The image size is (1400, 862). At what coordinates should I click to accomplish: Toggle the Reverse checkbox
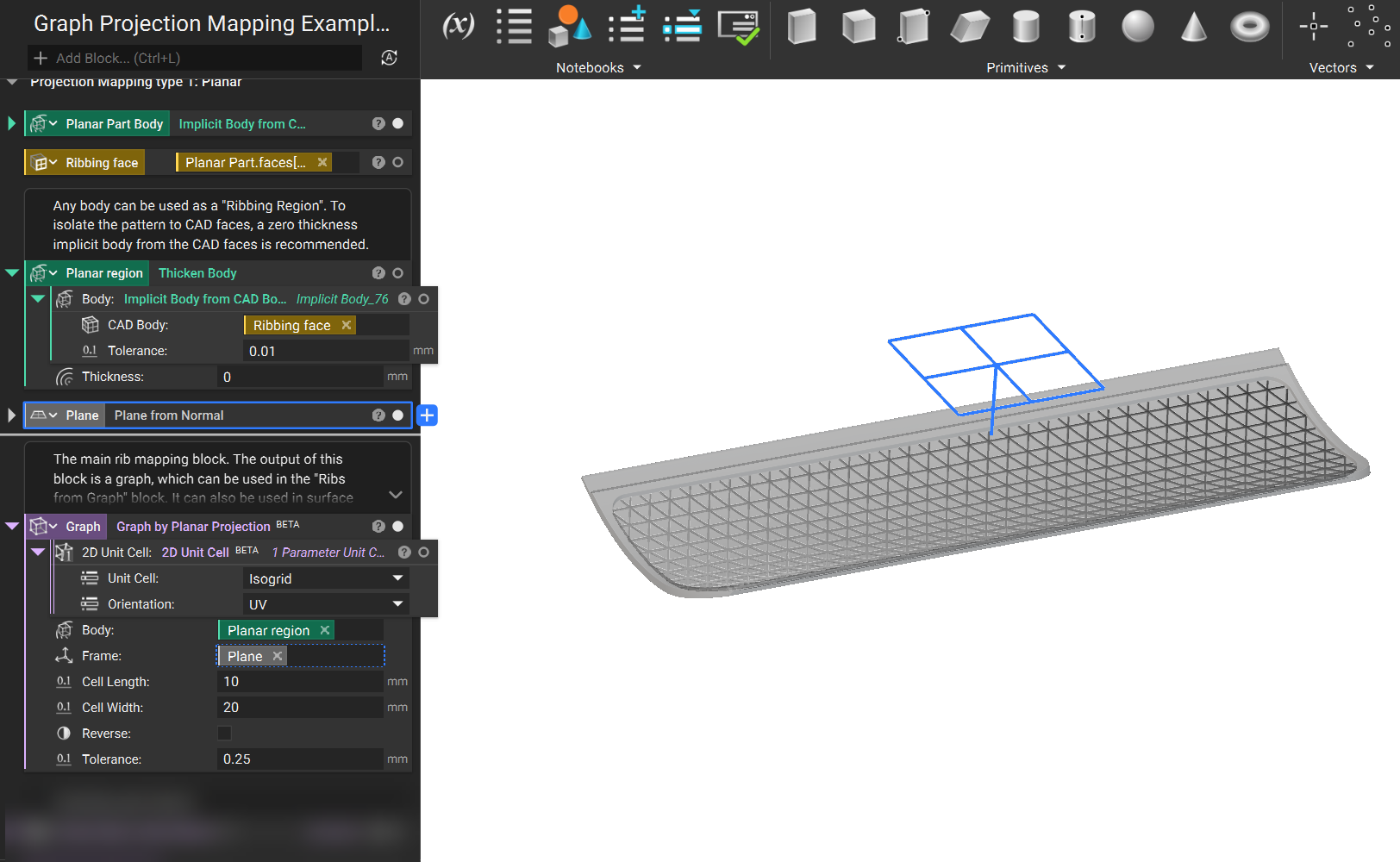point(224,734)
